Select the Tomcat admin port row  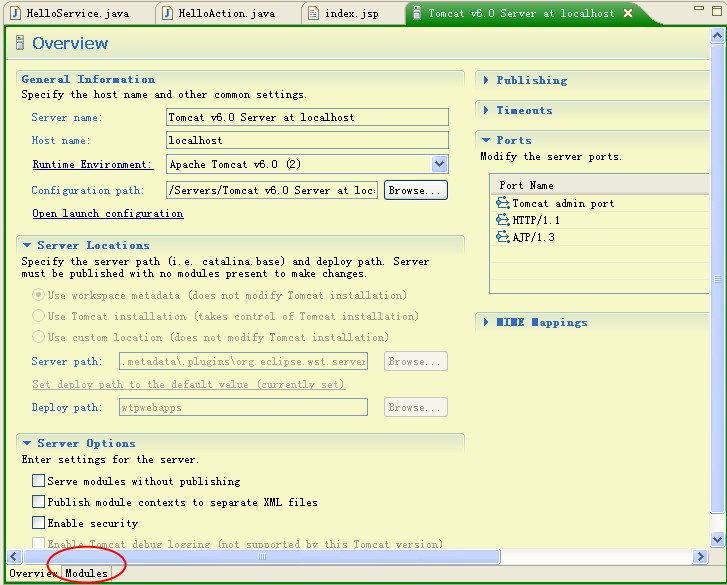pyautogui.click(x=600, y=203)
